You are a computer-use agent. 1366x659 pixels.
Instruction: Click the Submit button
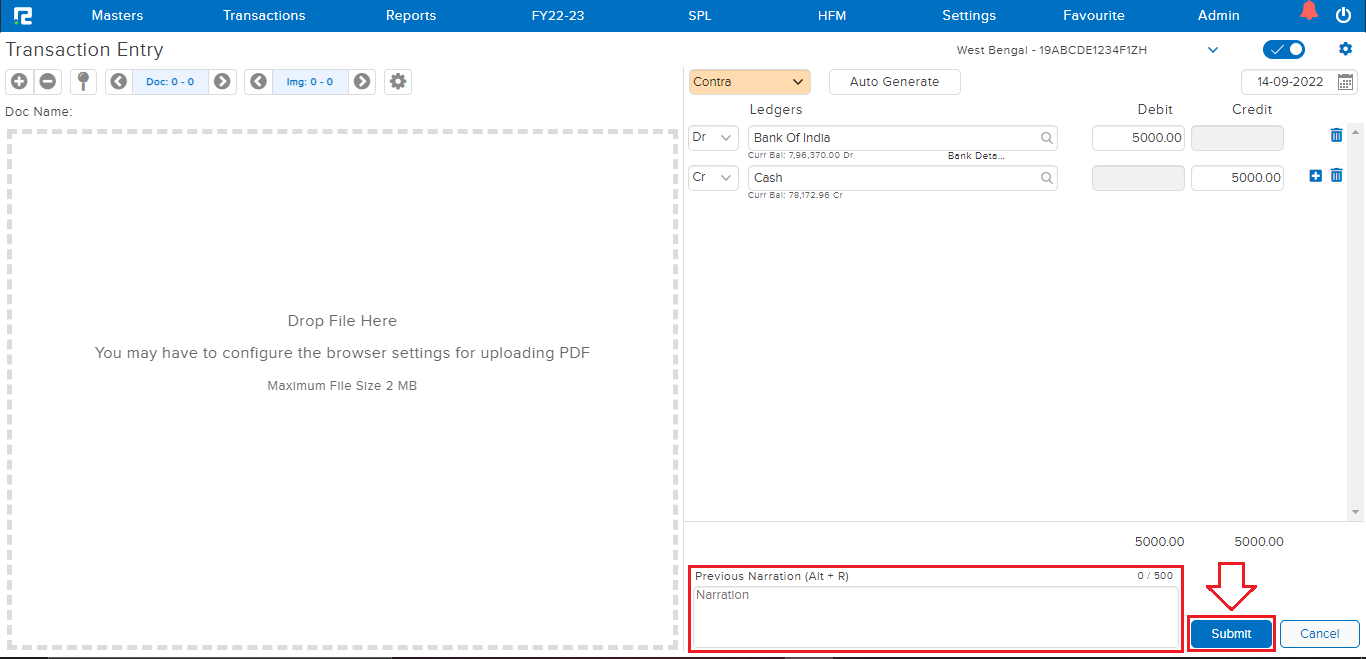1231,633
